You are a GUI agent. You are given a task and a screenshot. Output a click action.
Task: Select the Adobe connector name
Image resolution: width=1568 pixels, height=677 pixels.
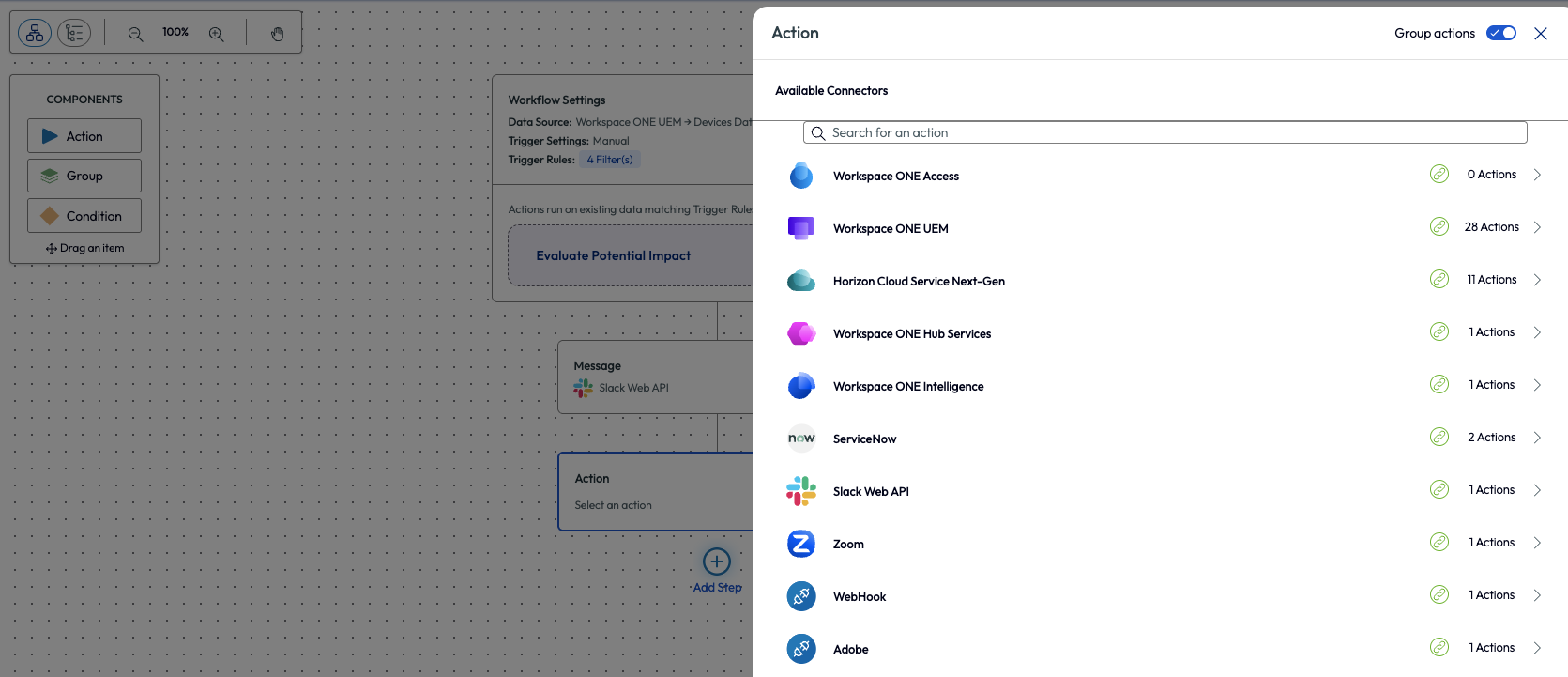851,650
